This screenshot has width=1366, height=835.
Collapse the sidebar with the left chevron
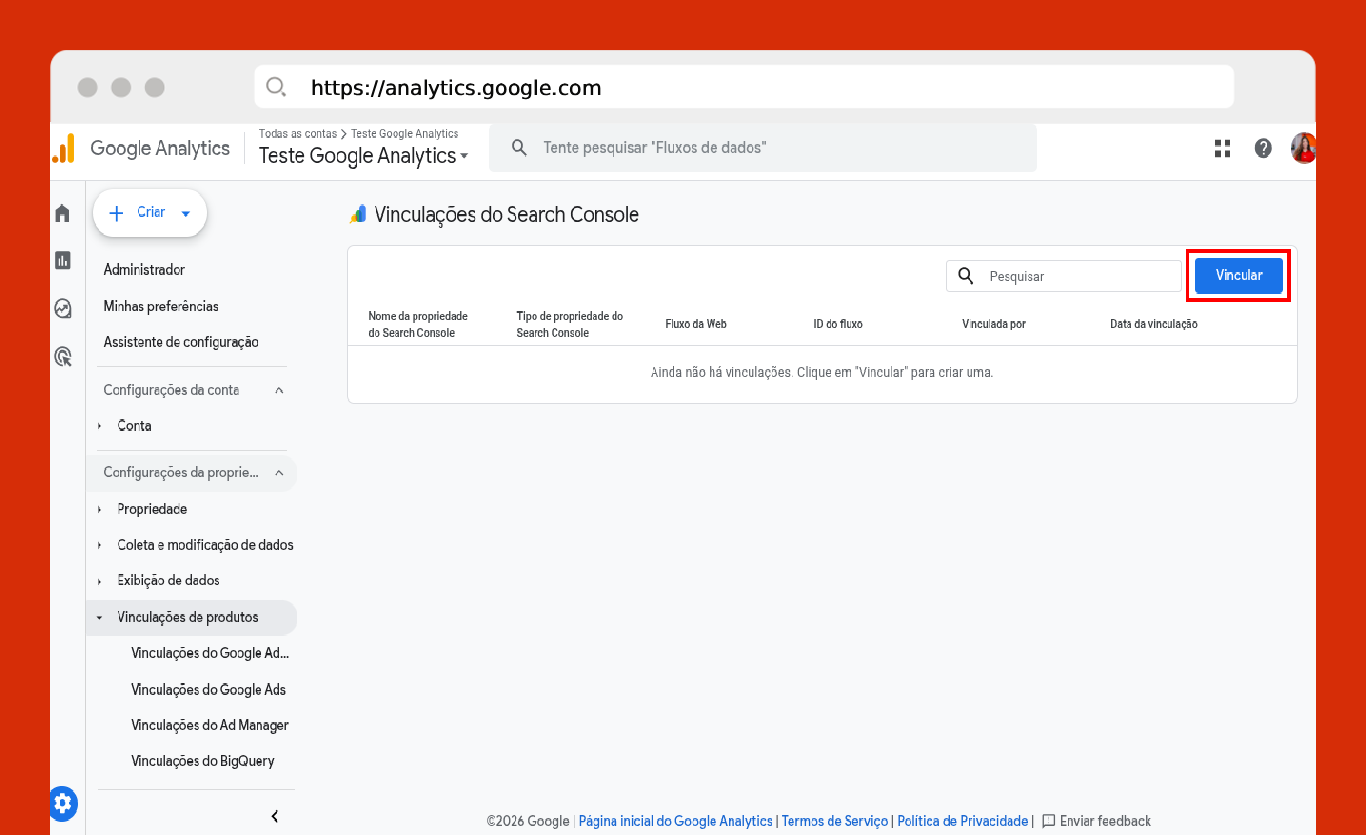[x=275, y=816]
